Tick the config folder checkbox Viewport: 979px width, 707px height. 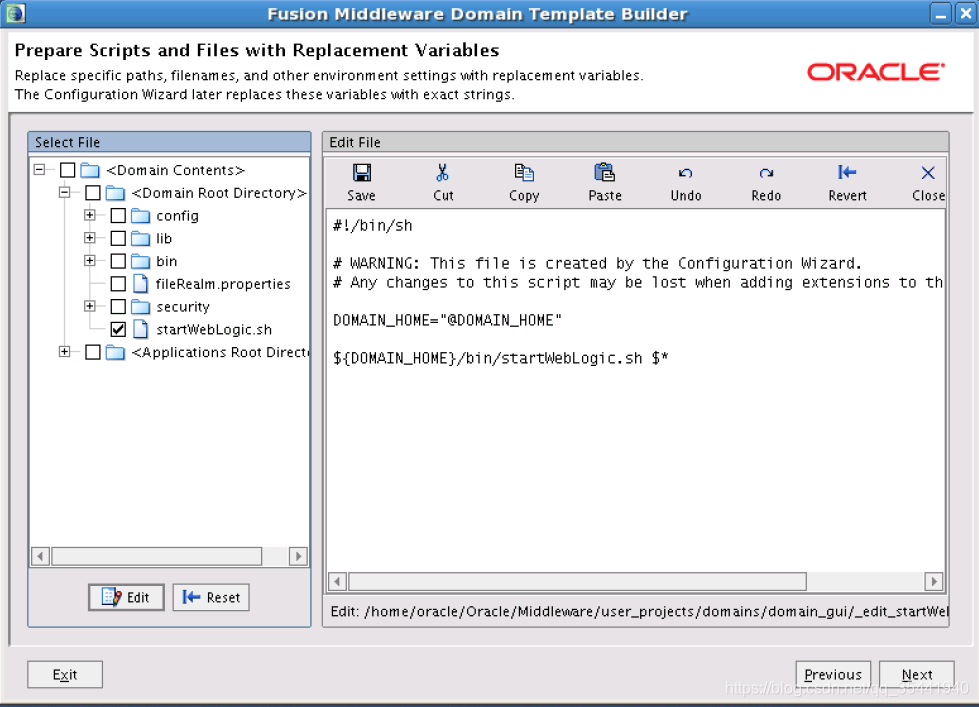point(118,216)
